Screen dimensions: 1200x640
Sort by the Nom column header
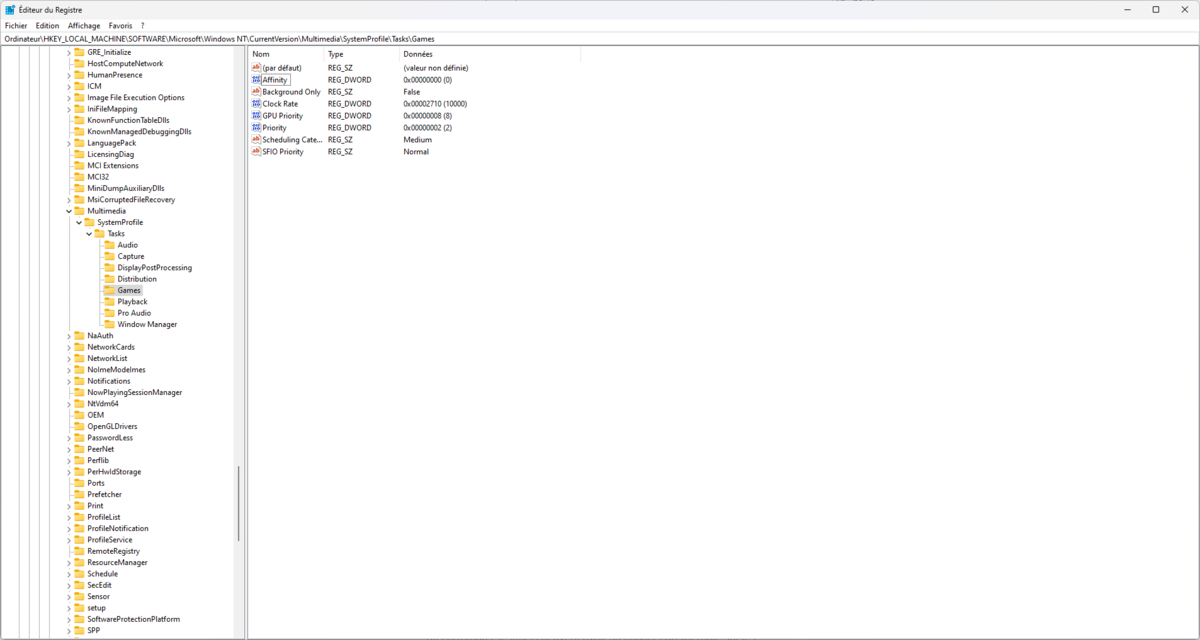tap(286, 54)
